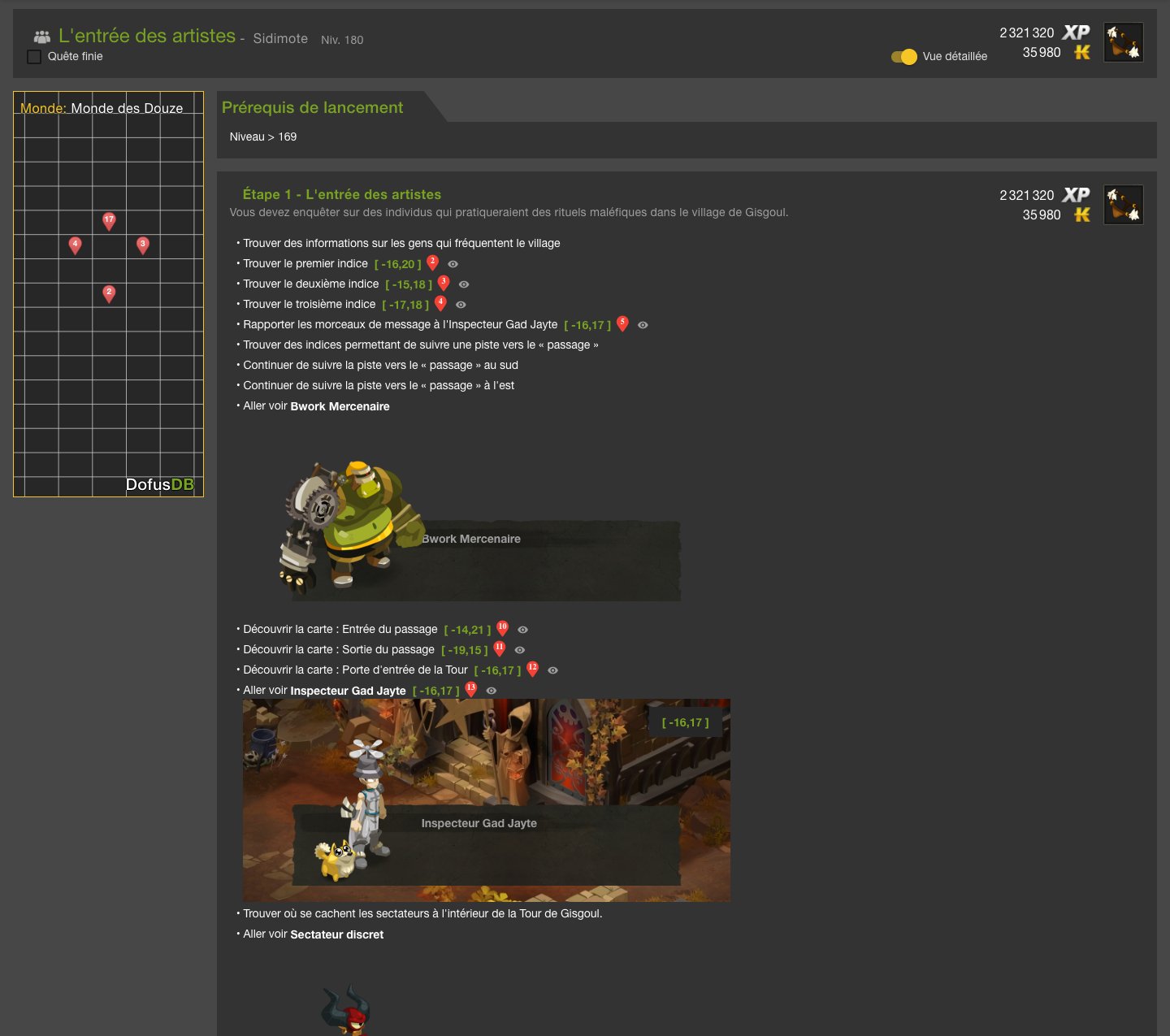Click the objective Trouver des informations sur les gens

(x=401, y=243)
